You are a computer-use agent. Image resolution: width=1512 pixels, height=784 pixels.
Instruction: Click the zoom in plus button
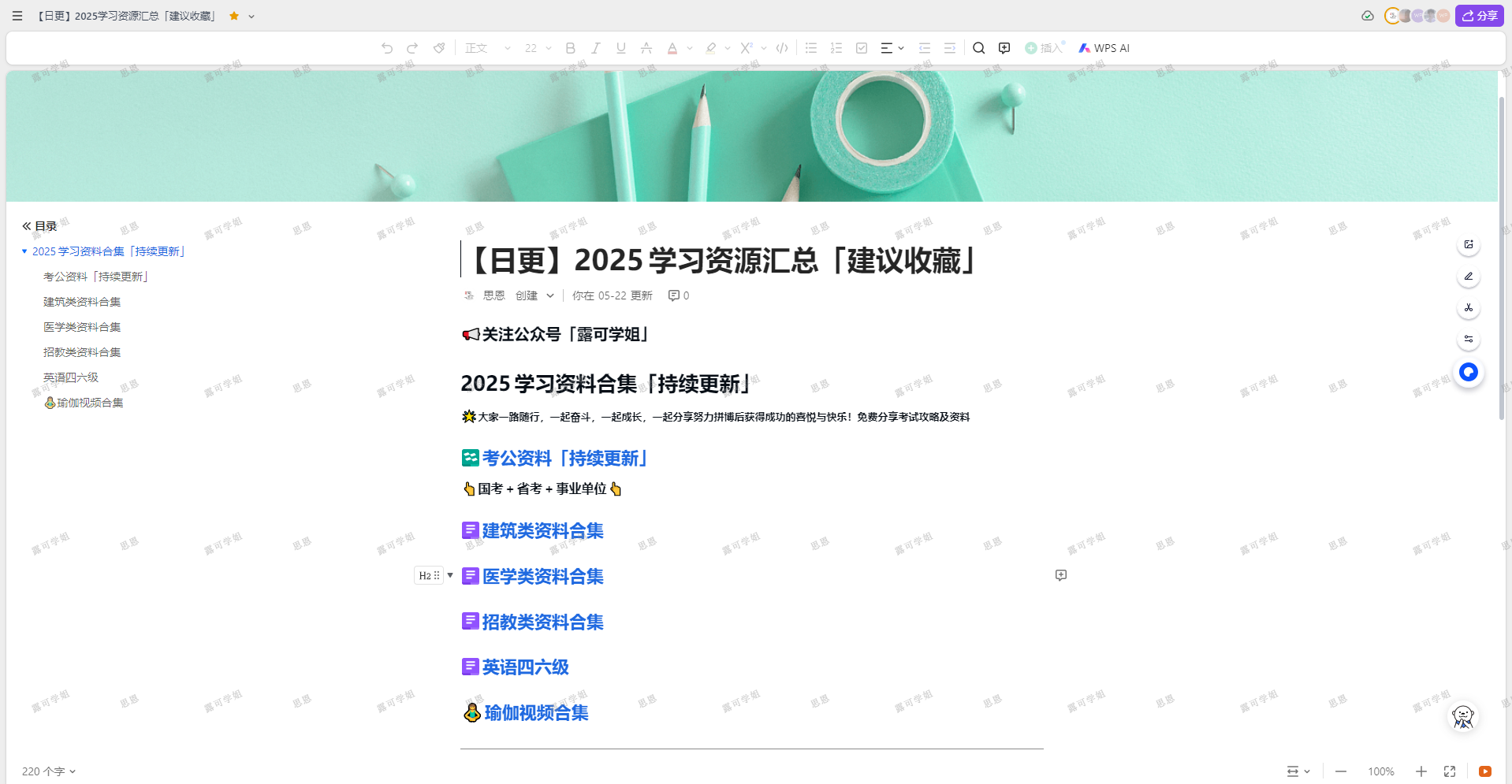1421,771
